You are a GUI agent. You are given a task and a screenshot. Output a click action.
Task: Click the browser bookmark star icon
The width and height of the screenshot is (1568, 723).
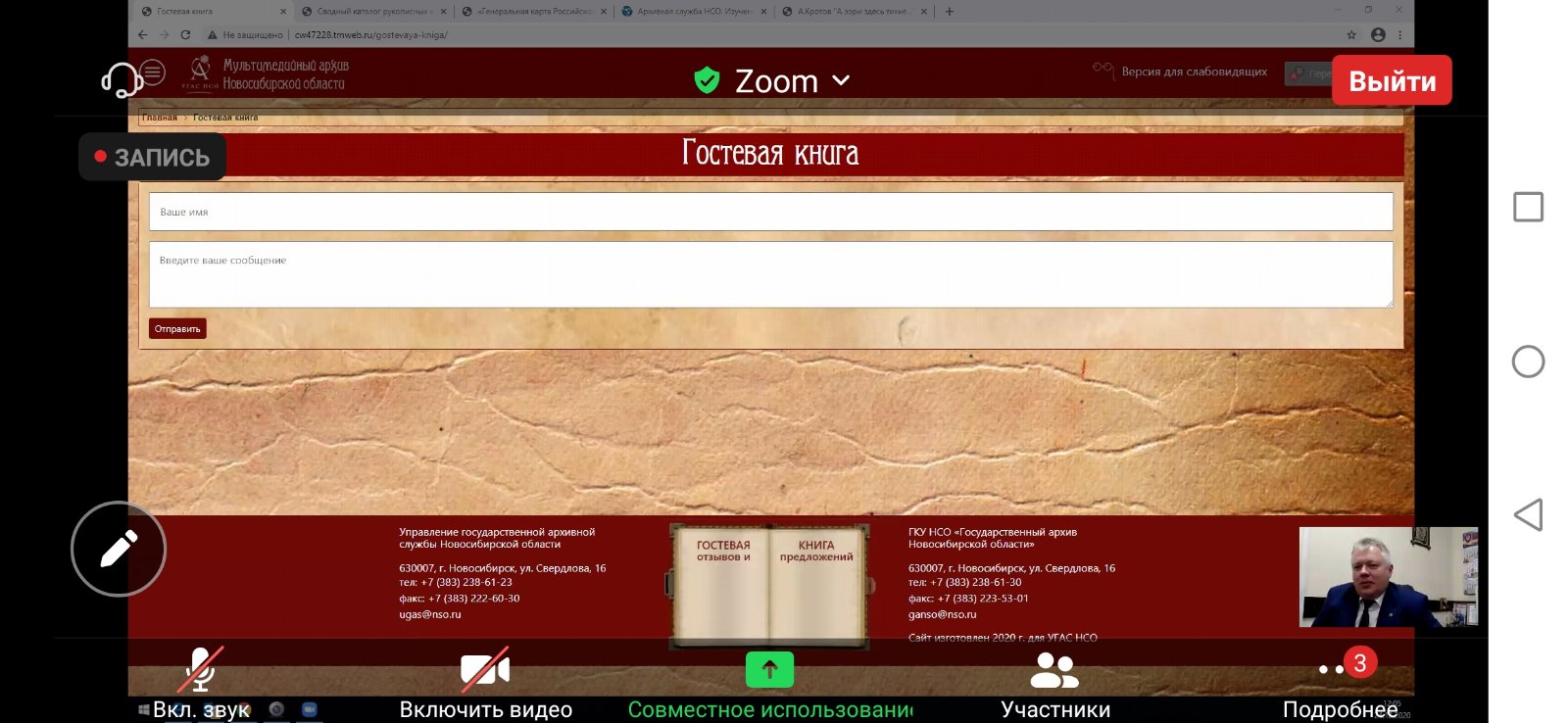(1351, 35)
